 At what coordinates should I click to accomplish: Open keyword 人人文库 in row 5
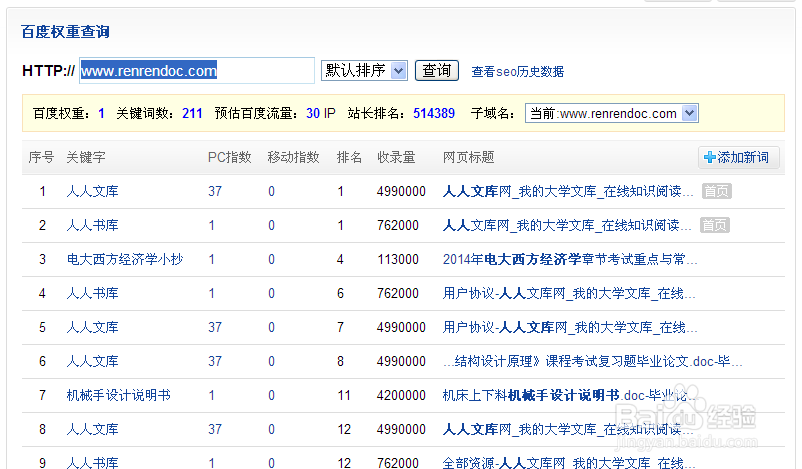click(x=93, y=327)
